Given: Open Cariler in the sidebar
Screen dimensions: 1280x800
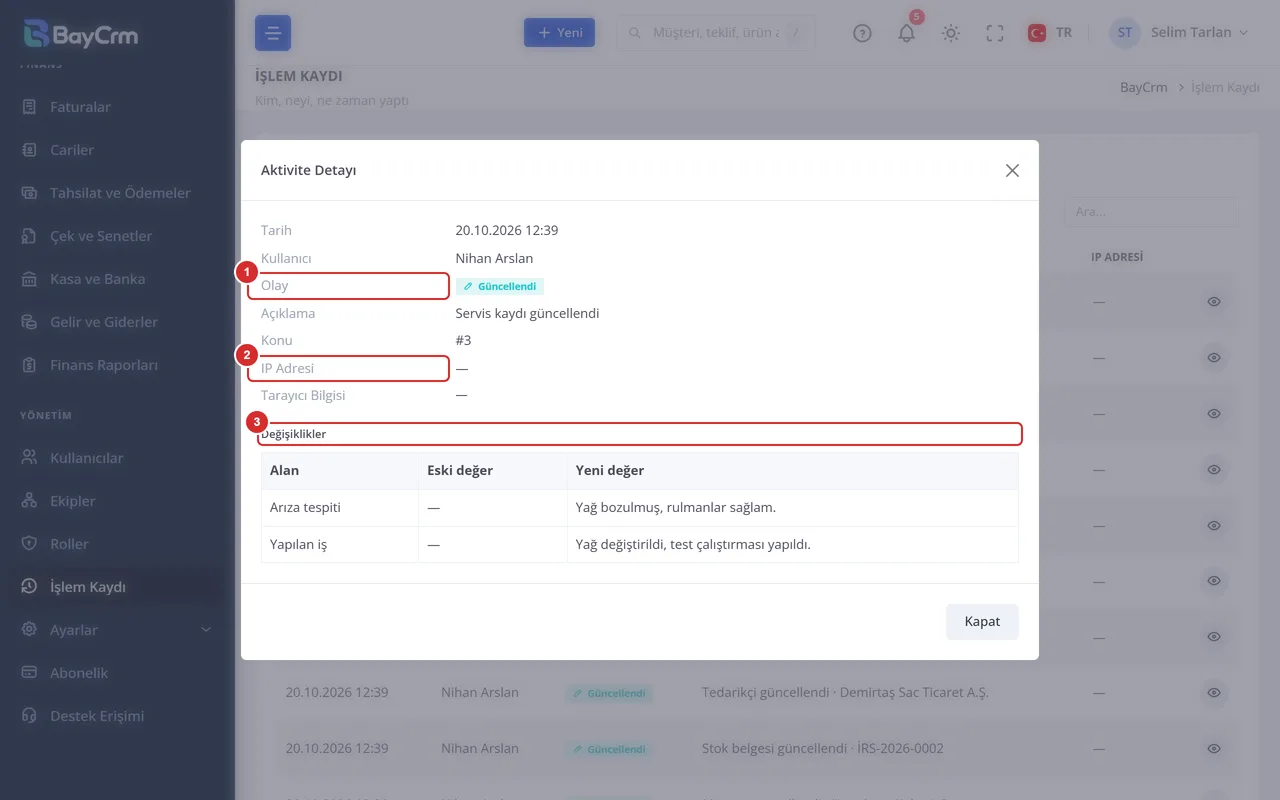Looking at the screenshot, I should 72,150.
